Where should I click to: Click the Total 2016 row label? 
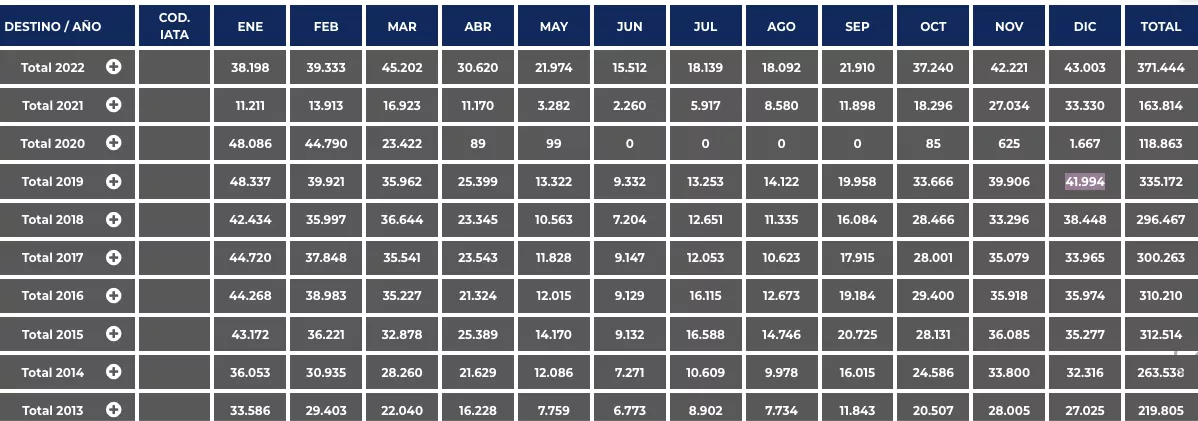(x=53, y=295)
